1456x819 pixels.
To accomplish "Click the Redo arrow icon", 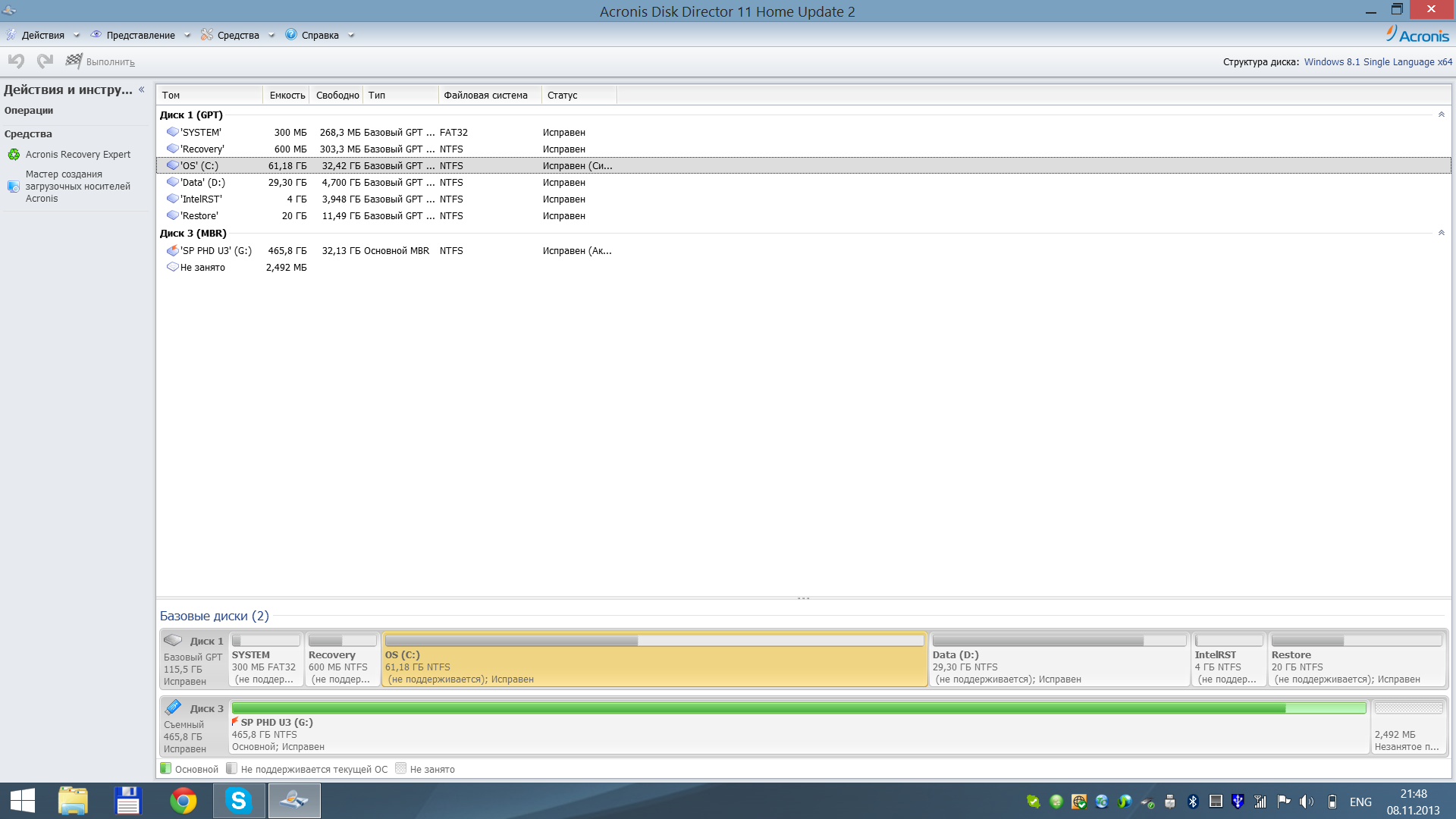I will [x=45, y=61].
